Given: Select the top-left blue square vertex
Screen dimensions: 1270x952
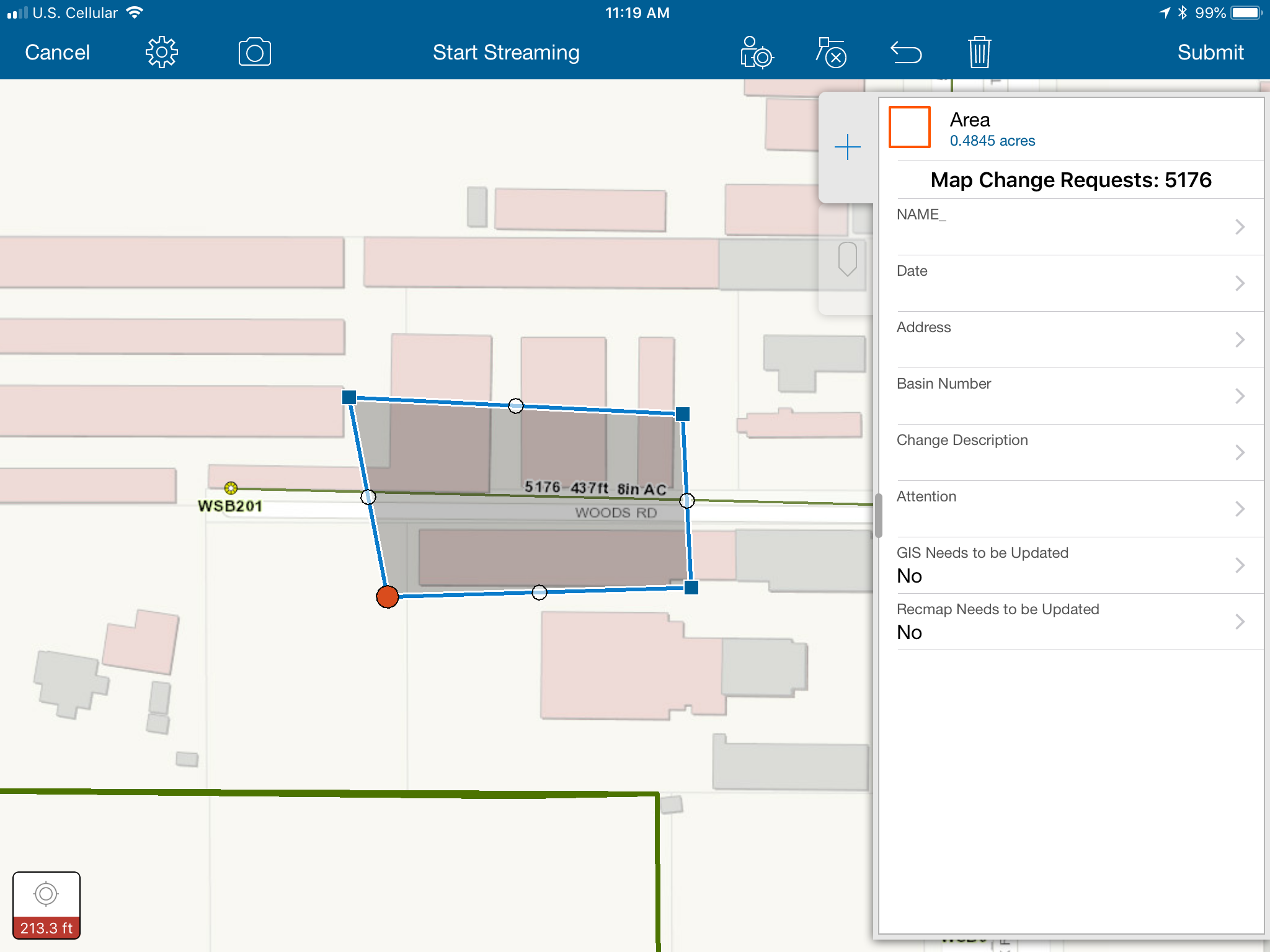Looking at the screenshot, I should click(349, 397).
